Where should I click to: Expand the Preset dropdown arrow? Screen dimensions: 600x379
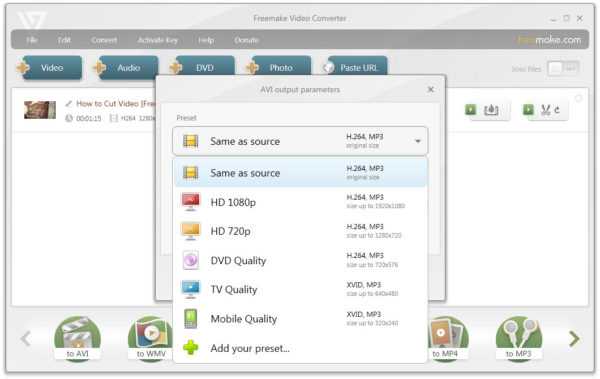(418, 141)
